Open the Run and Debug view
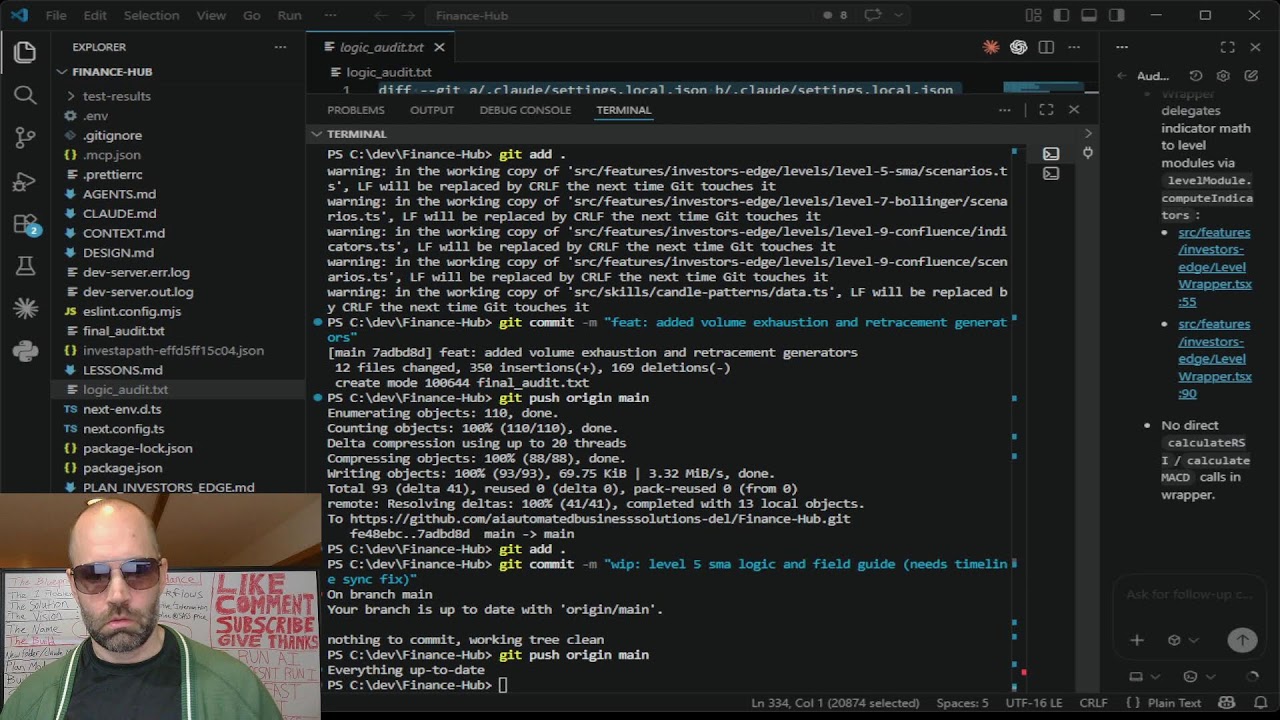1280x720 pixels. (x=25, y=181)
